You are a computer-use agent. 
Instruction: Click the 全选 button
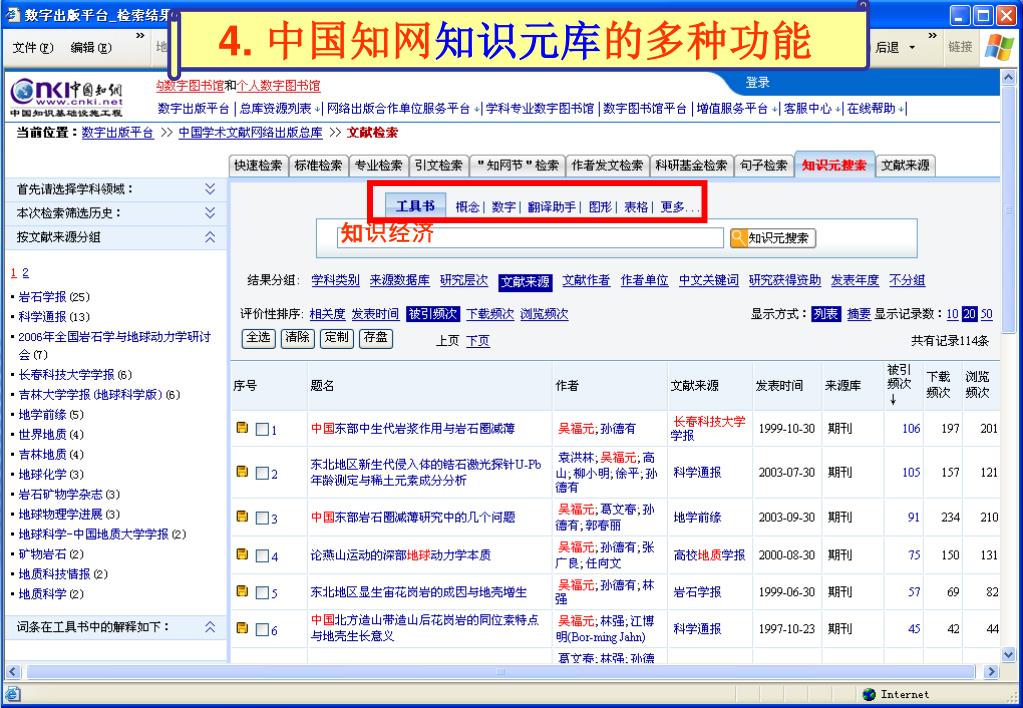coord(258,337)
